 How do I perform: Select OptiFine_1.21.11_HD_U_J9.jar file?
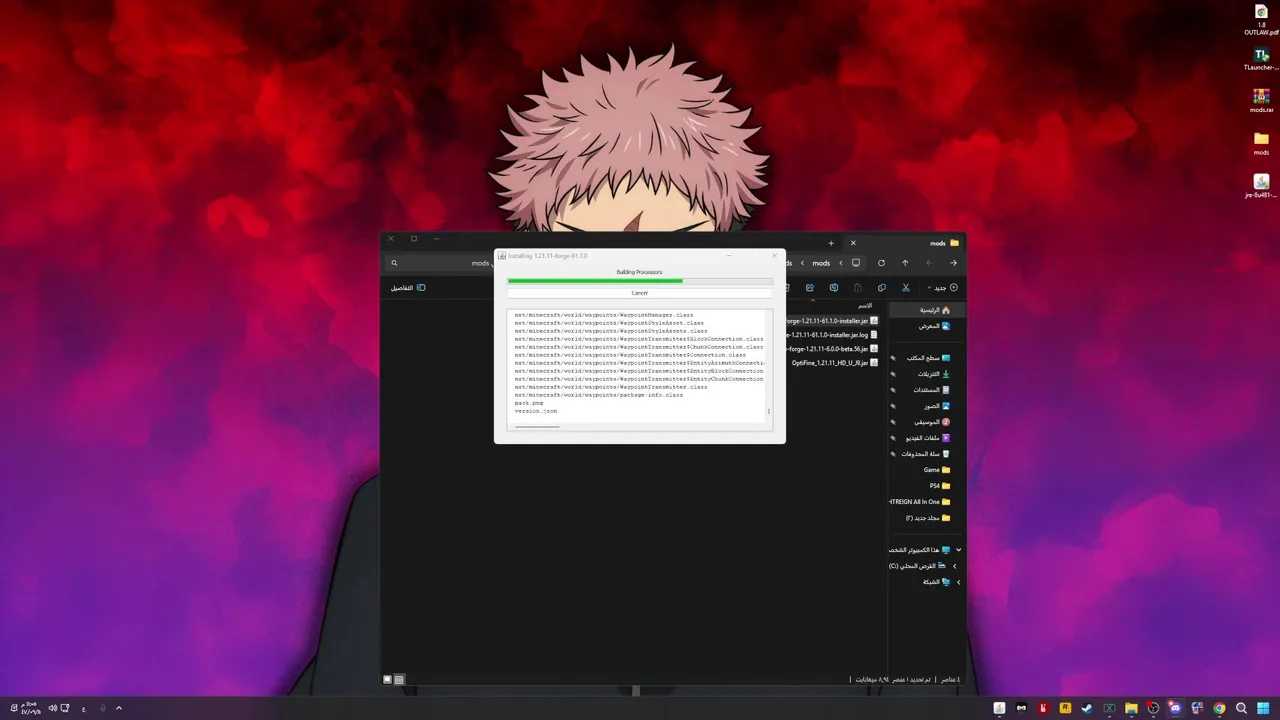[x=835, y=363]
